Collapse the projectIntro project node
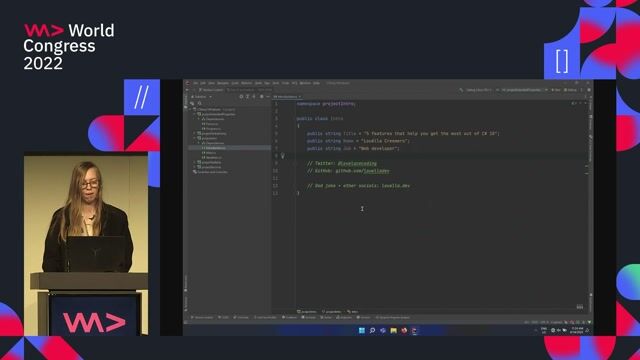 pyautogui.click(x=194, y=138)
